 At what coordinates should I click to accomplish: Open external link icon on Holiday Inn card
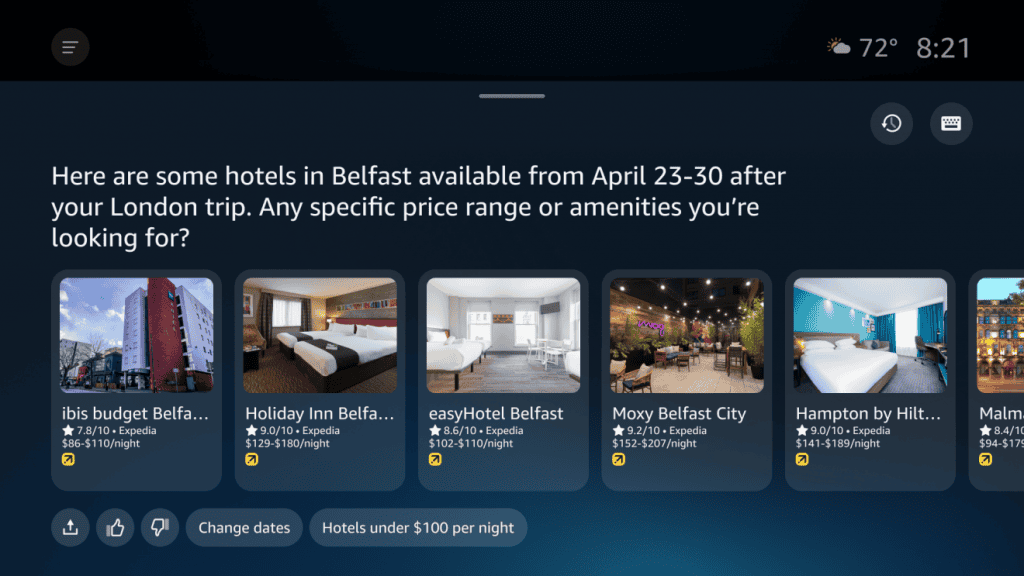[x=252, y=460]
